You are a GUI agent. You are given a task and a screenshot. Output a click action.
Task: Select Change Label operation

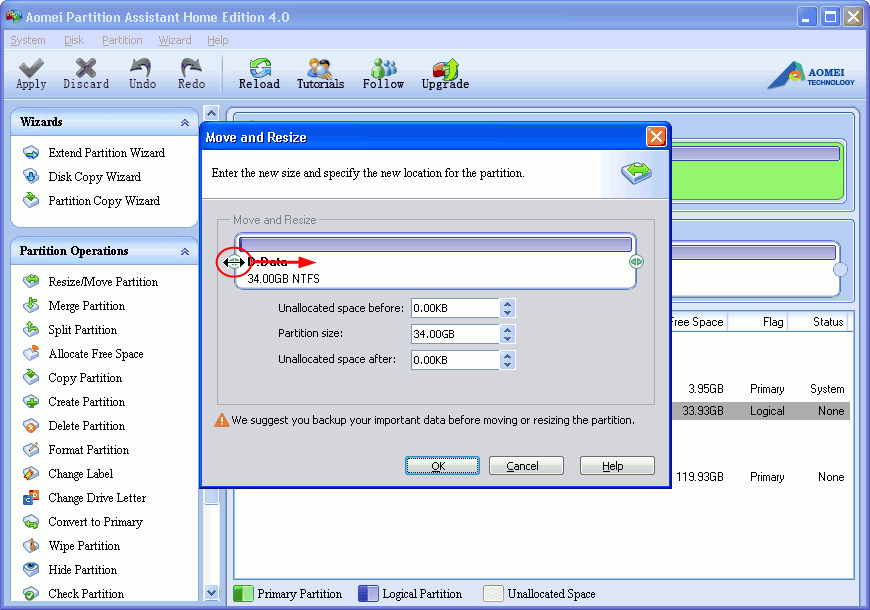[68, 473]
